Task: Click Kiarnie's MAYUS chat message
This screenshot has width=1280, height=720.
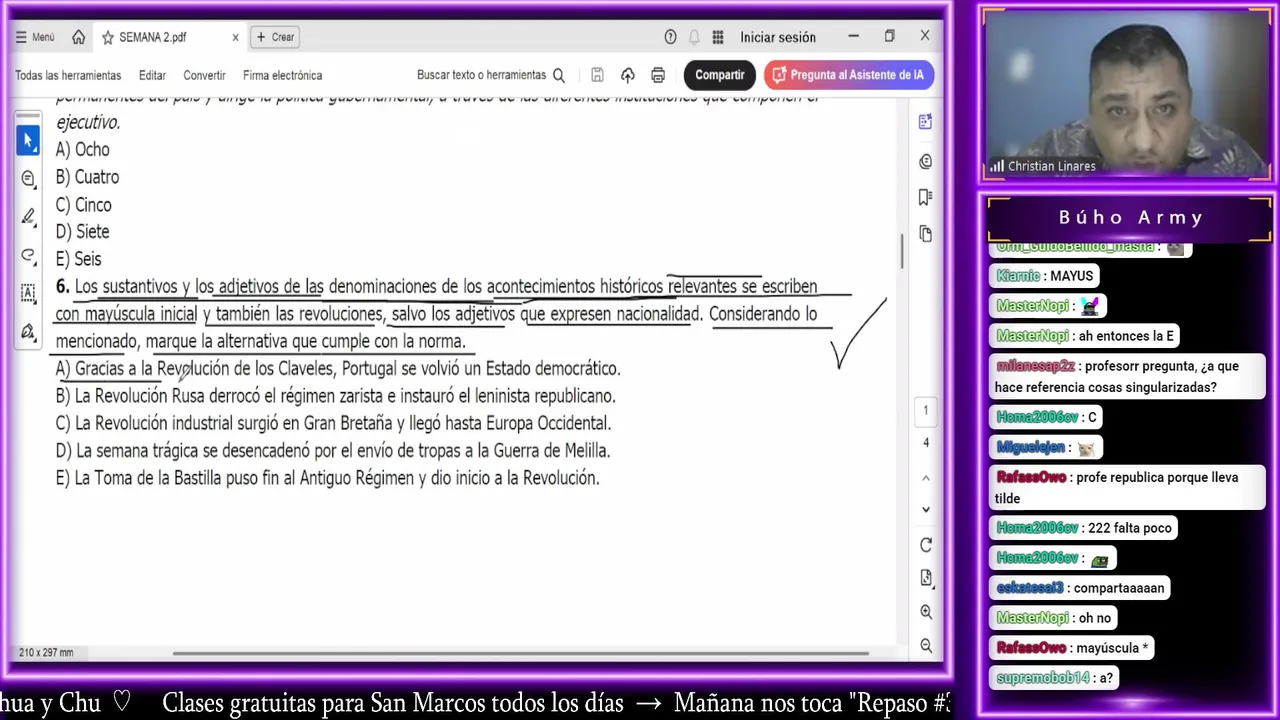Action: pyautogui.click(x=1045, y=276)
